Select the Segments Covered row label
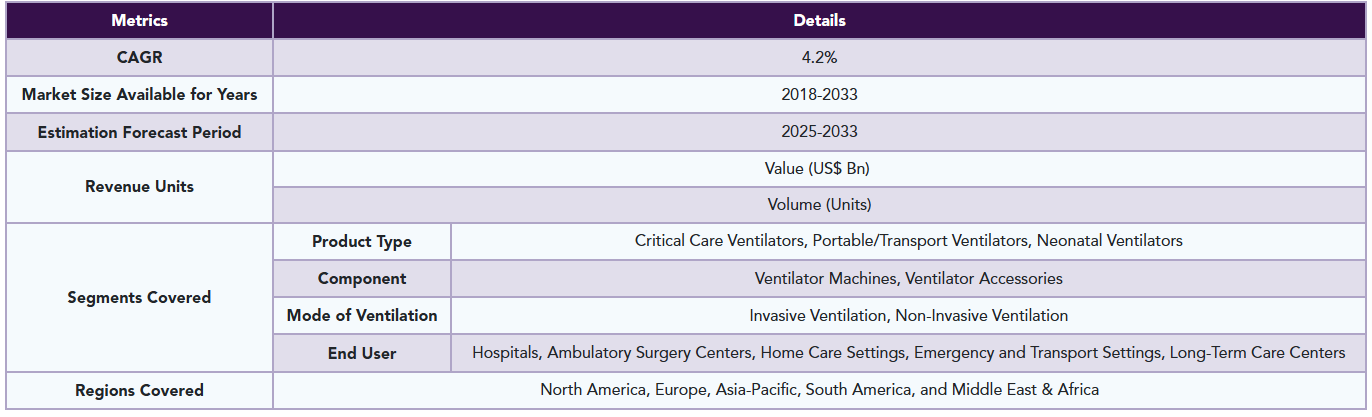1372x417 pixels. point(139,297)
